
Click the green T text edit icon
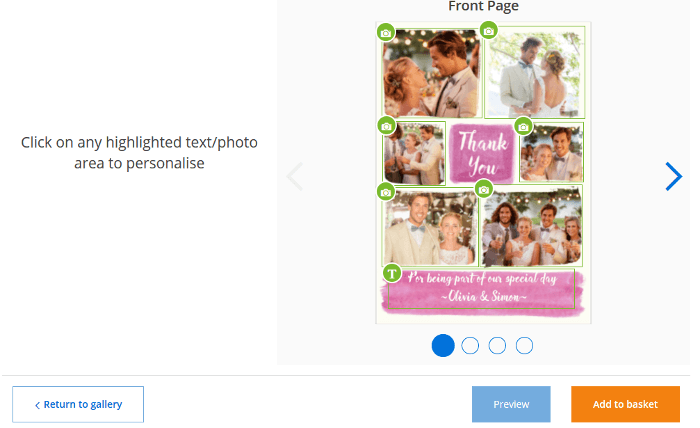[x=392, y=273]
